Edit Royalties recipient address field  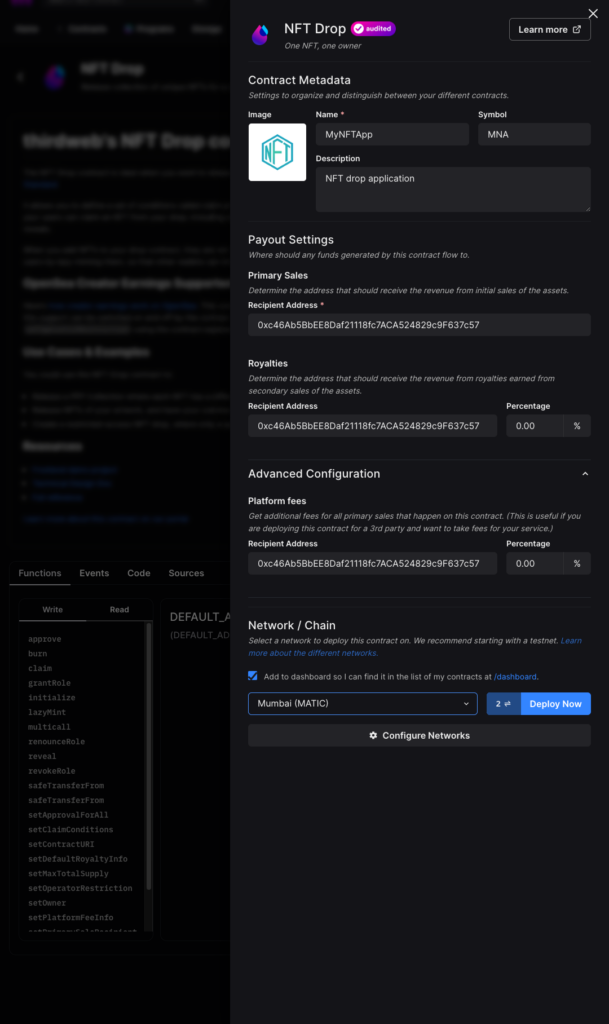pyautogui.click(x=372, y=426)
